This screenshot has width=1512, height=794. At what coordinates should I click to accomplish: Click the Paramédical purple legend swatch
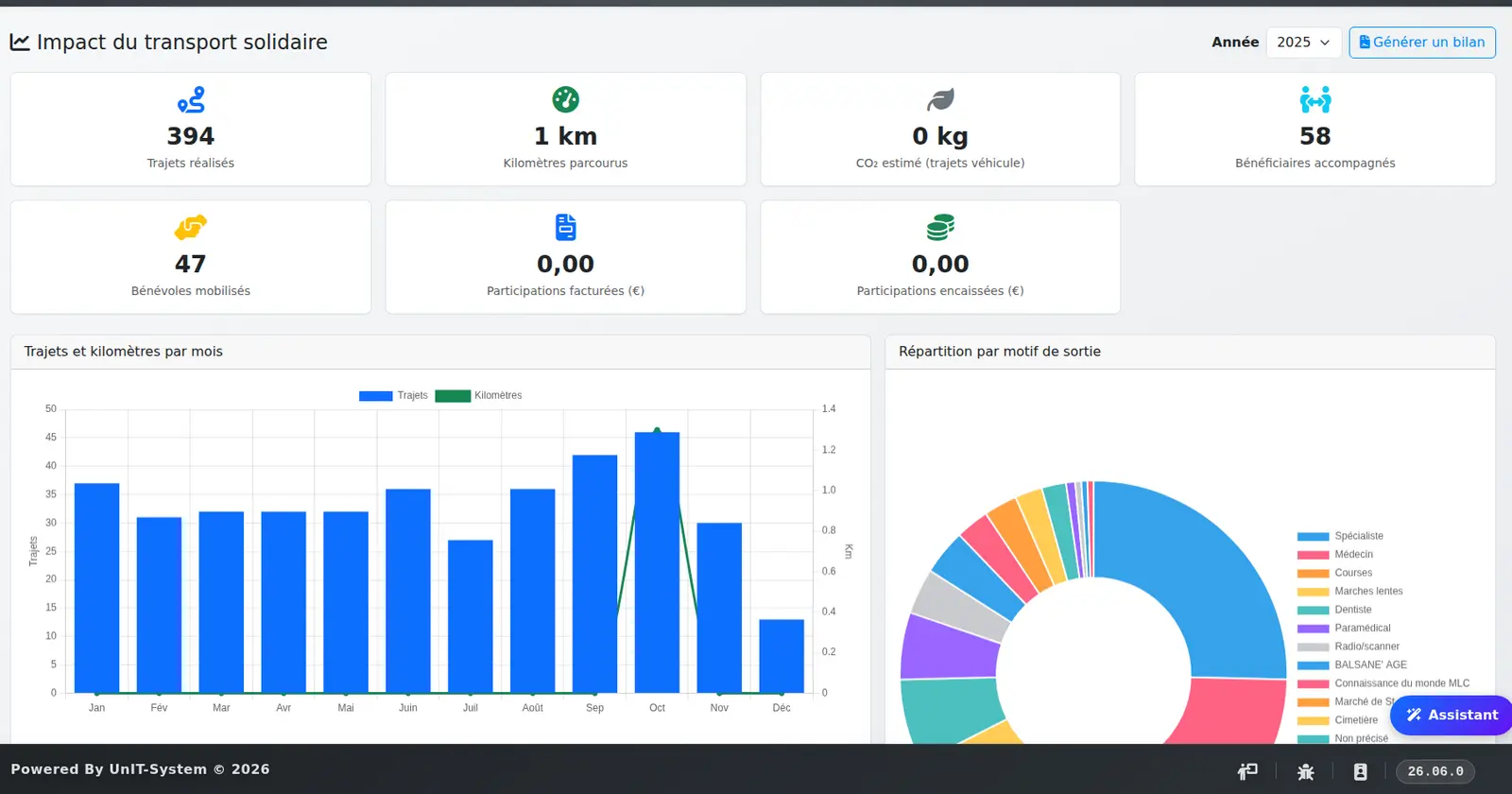pyautogui.click(x=1314, y=629)
